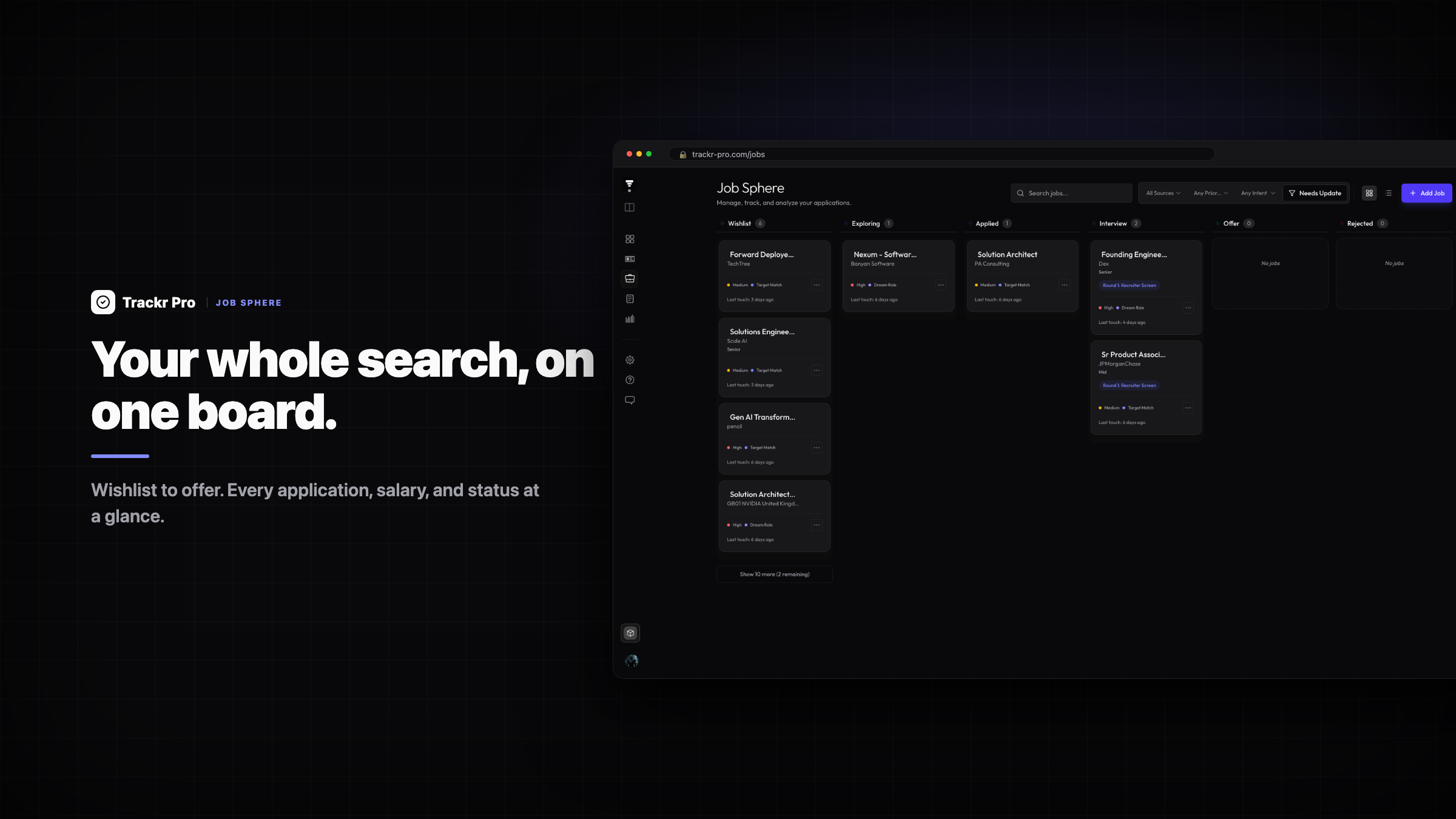Toggle the sidebar panel layout icon
This screenshot has width=1456, height=819.
pyautogui.click(x=630, y=207)
